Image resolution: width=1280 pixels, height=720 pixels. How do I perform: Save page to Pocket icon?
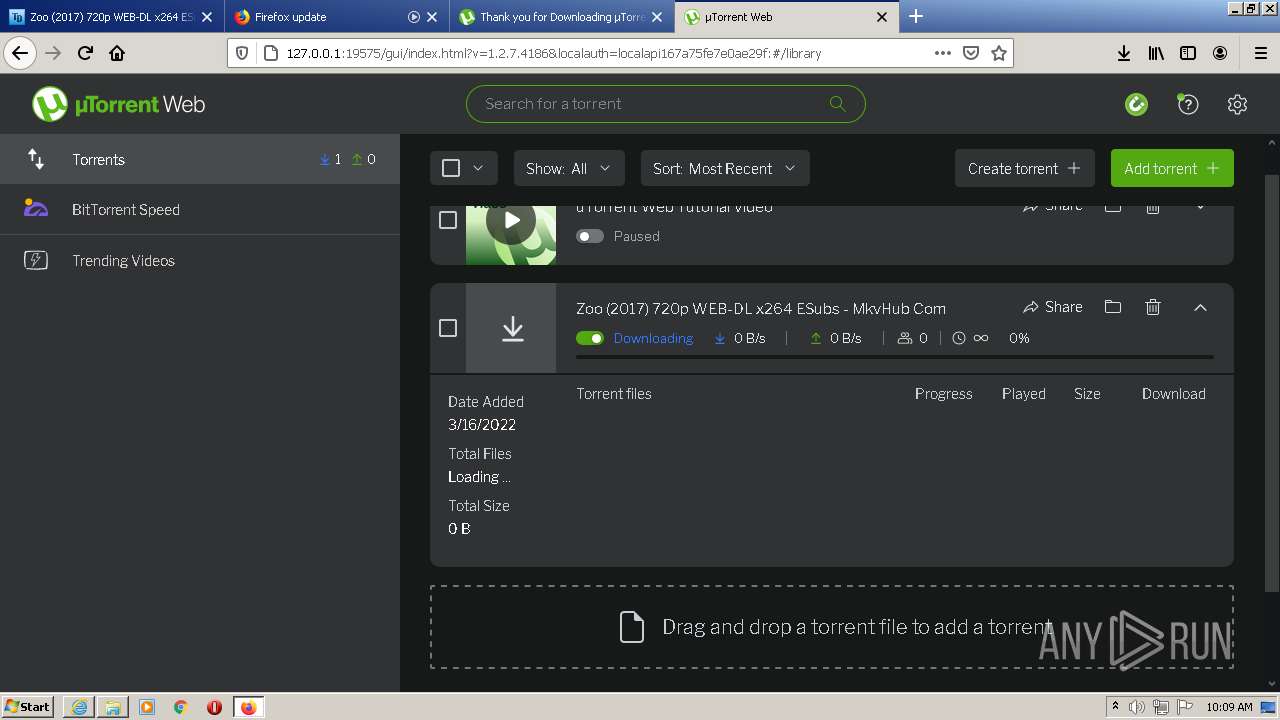coord(970,53)
